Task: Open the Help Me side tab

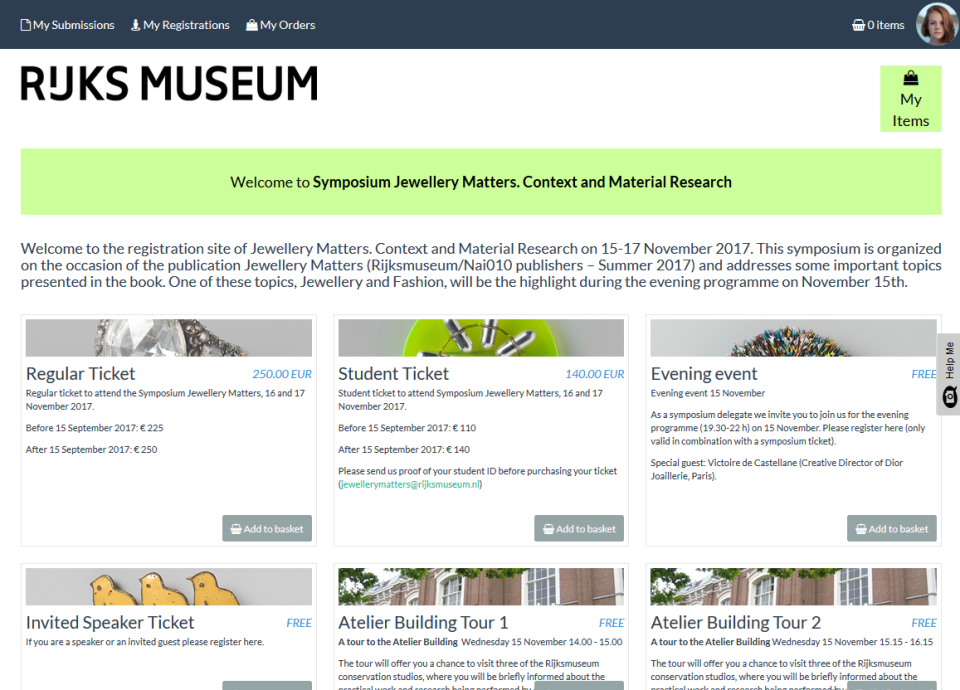Action: click(948, 374)
